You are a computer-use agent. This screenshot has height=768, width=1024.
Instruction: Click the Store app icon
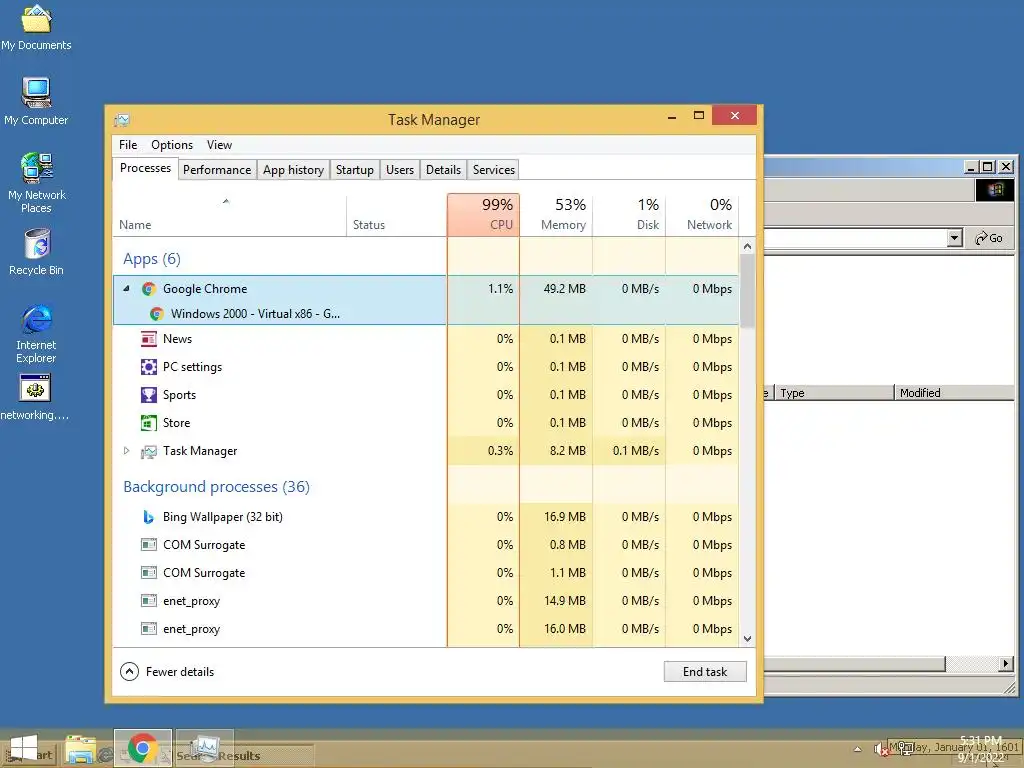(x=149, y=423)
